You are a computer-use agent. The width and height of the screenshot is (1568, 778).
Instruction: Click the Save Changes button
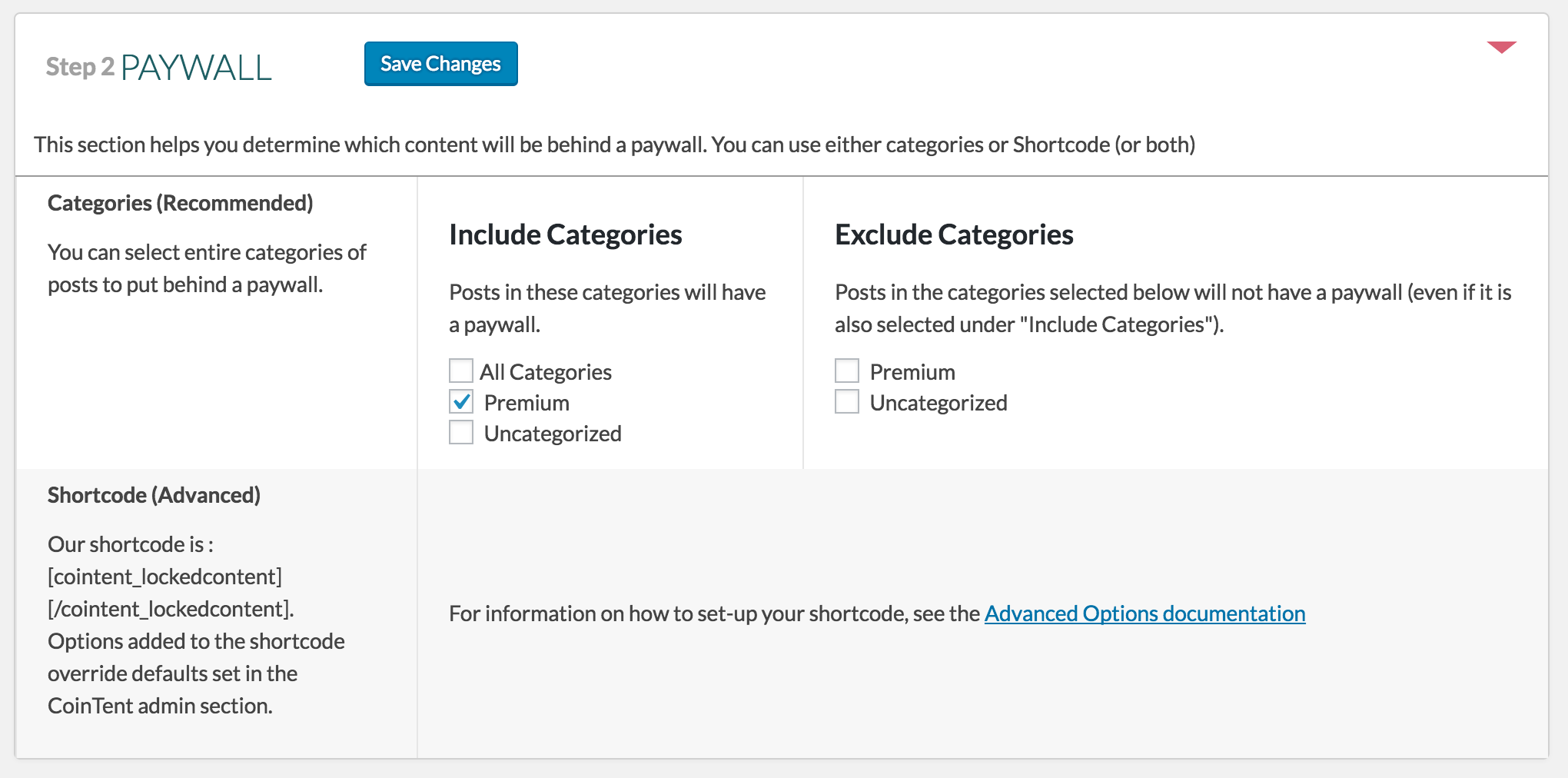[x=440, y=64]
